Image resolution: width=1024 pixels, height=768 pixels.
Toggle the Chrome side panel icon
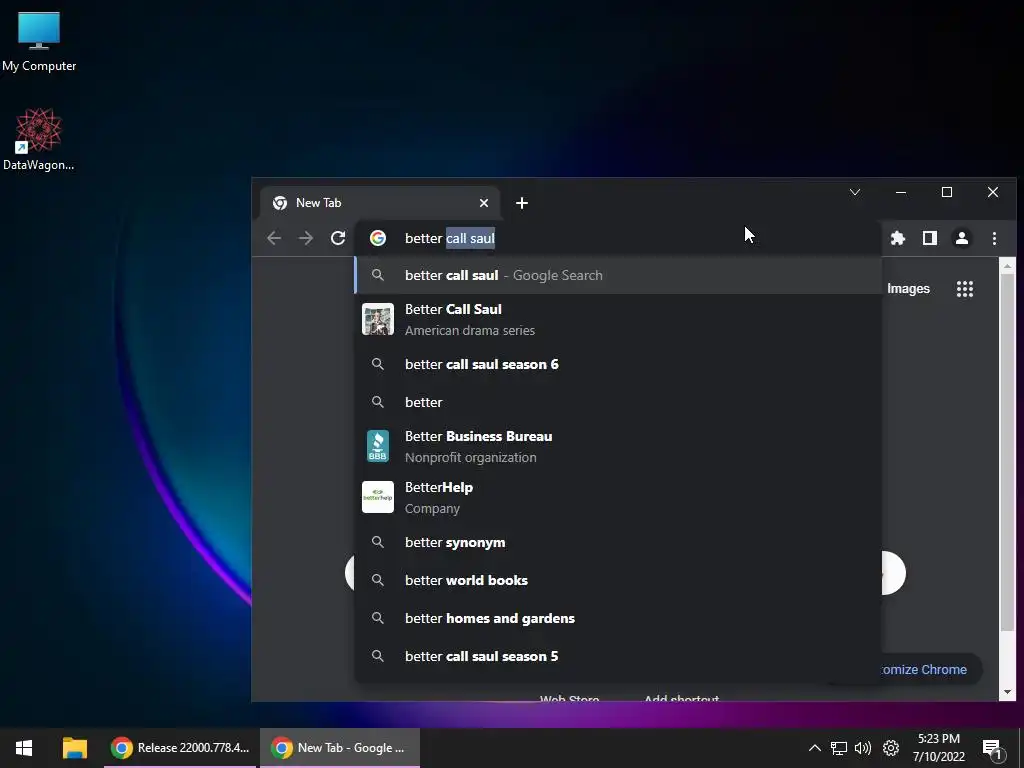tap(930, 238)
